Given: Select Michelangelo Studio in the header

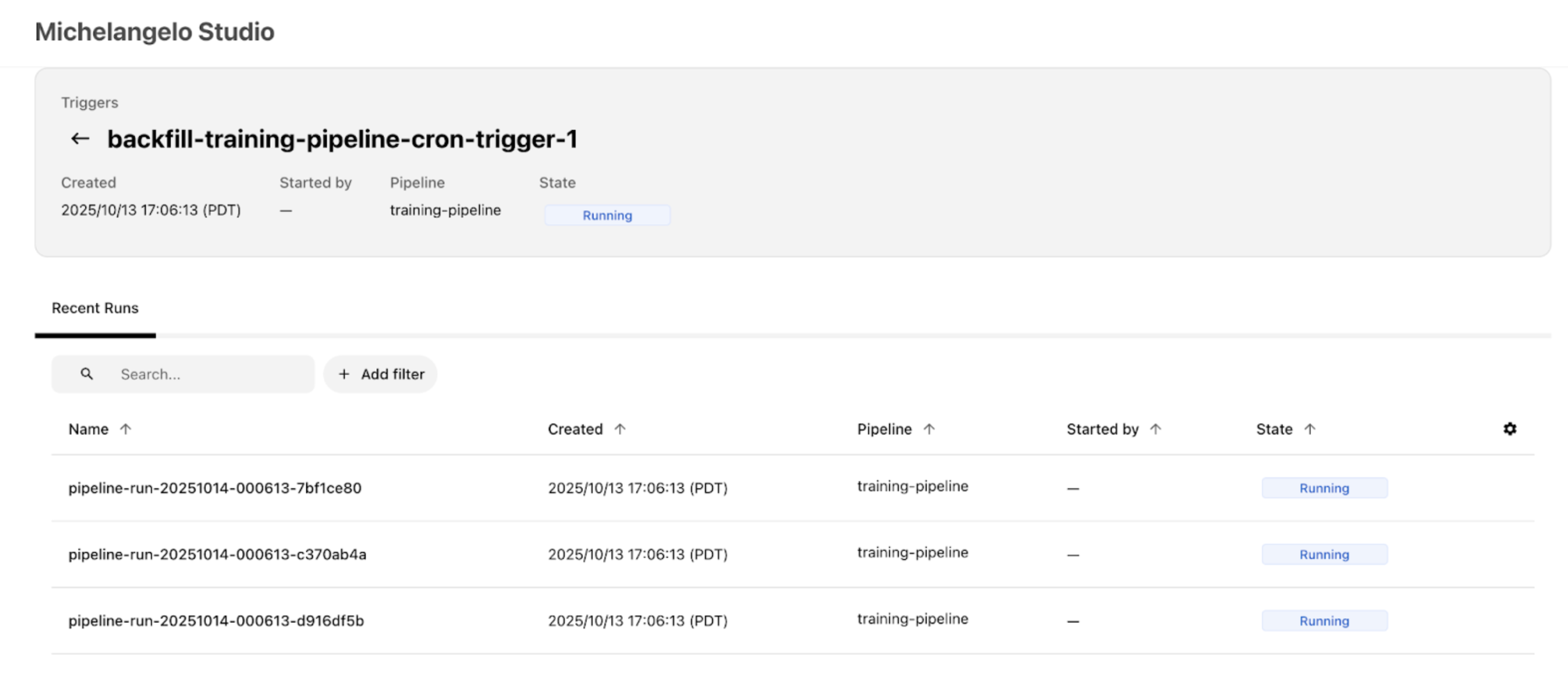Looking at the screenshot, I should 155,31.
